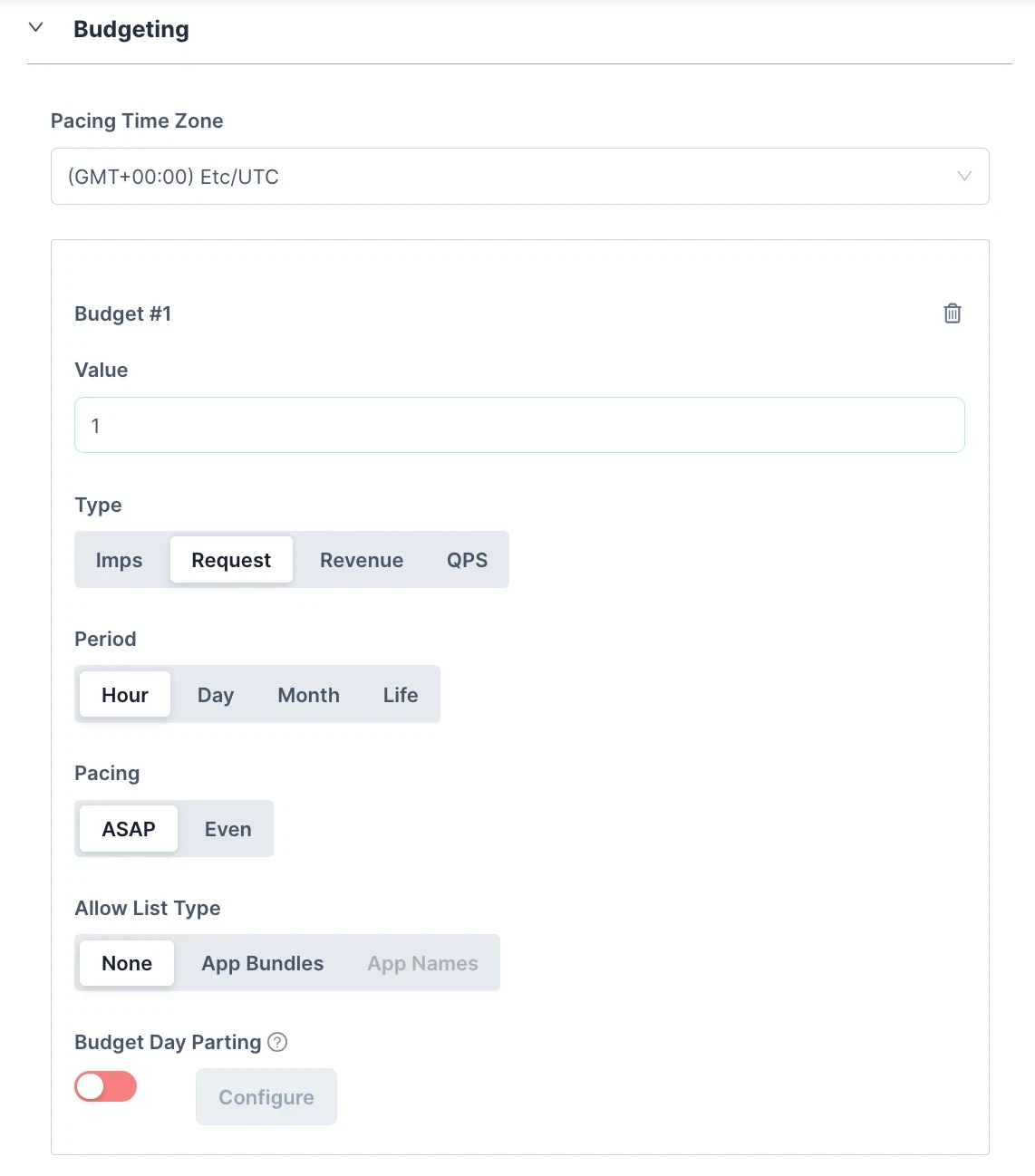
Task: Set period to Day
Action: pos(216,695)
